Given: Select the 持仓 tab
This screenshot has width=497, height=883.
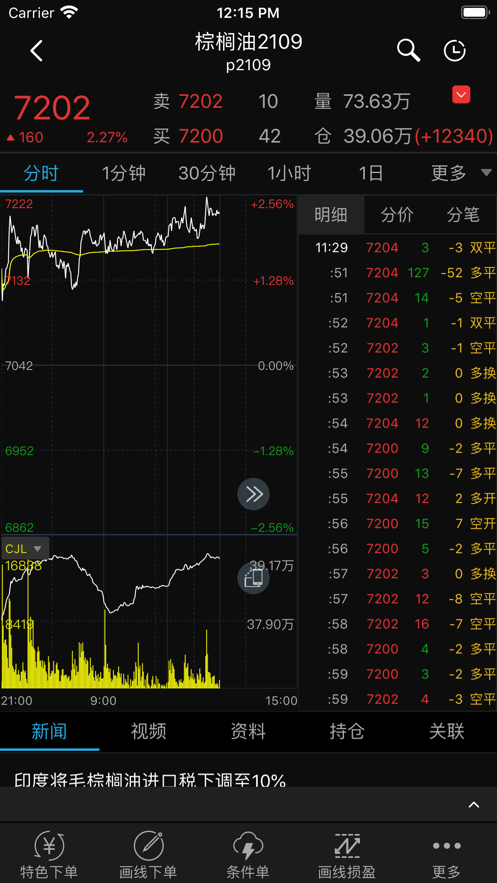Looking at the screenshot, I should (x=347, y=732).
